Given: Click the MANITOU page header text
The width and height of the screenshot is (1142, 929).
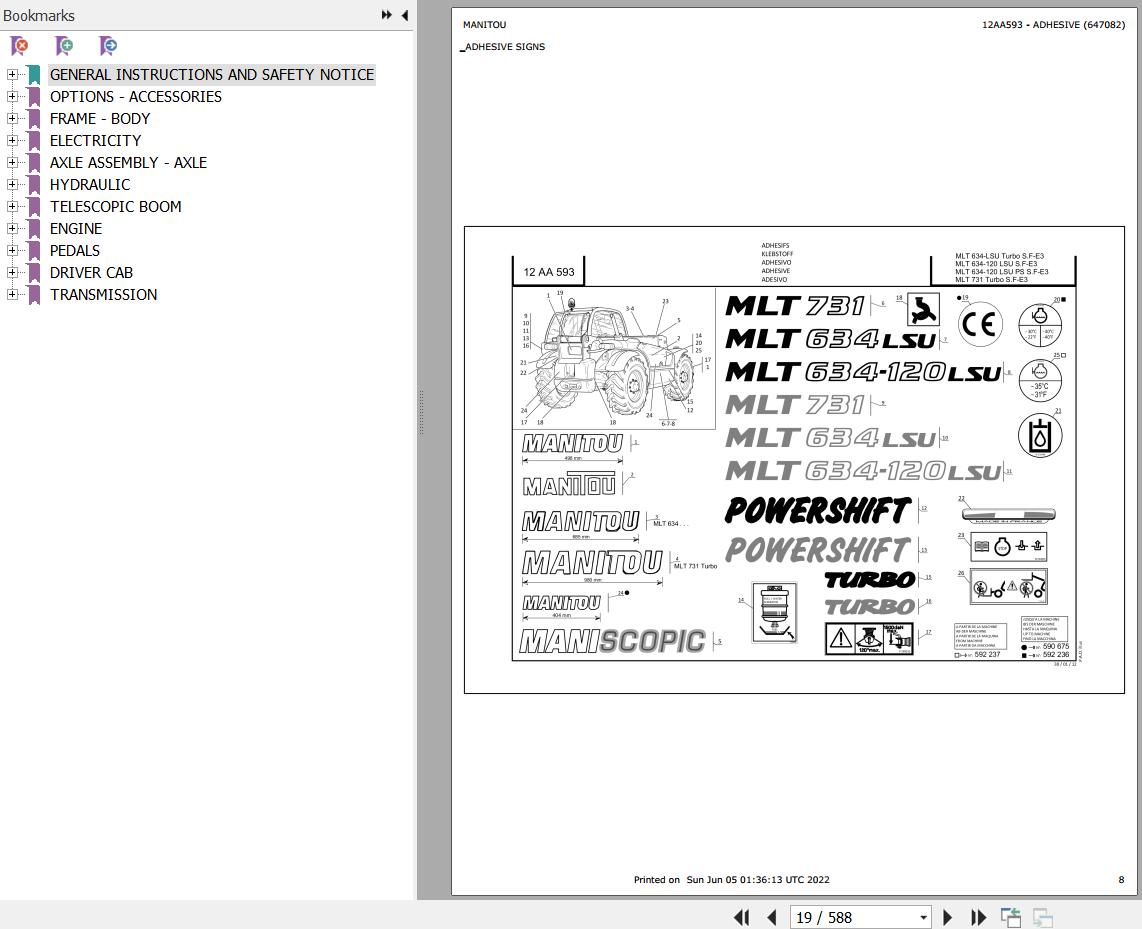Looking at the screenshot, I should pos(484,25).
